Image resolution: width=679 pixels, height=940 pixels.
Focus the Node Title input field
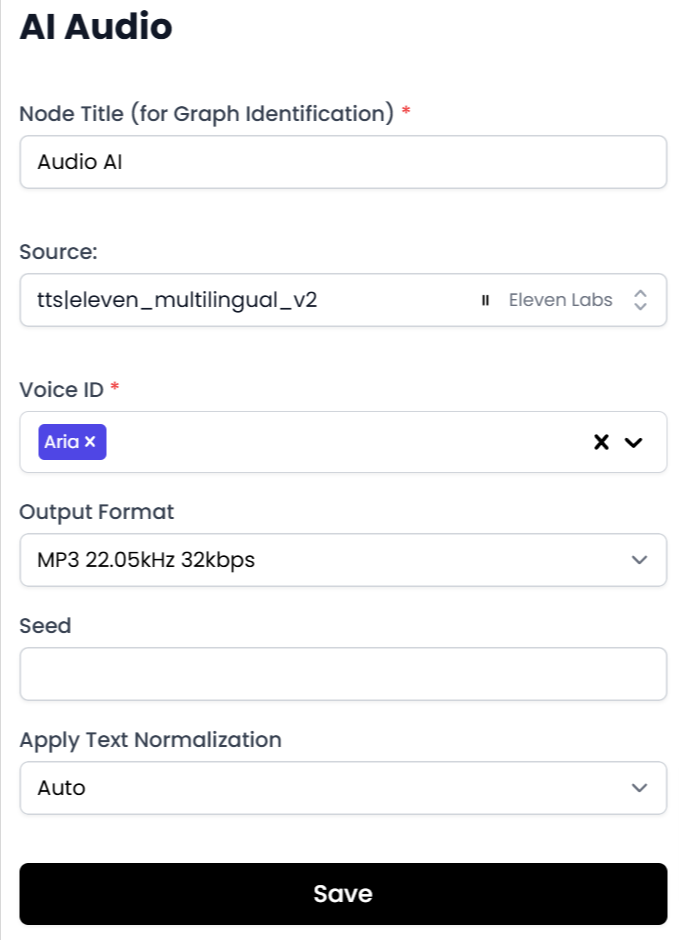pos(343,162)
